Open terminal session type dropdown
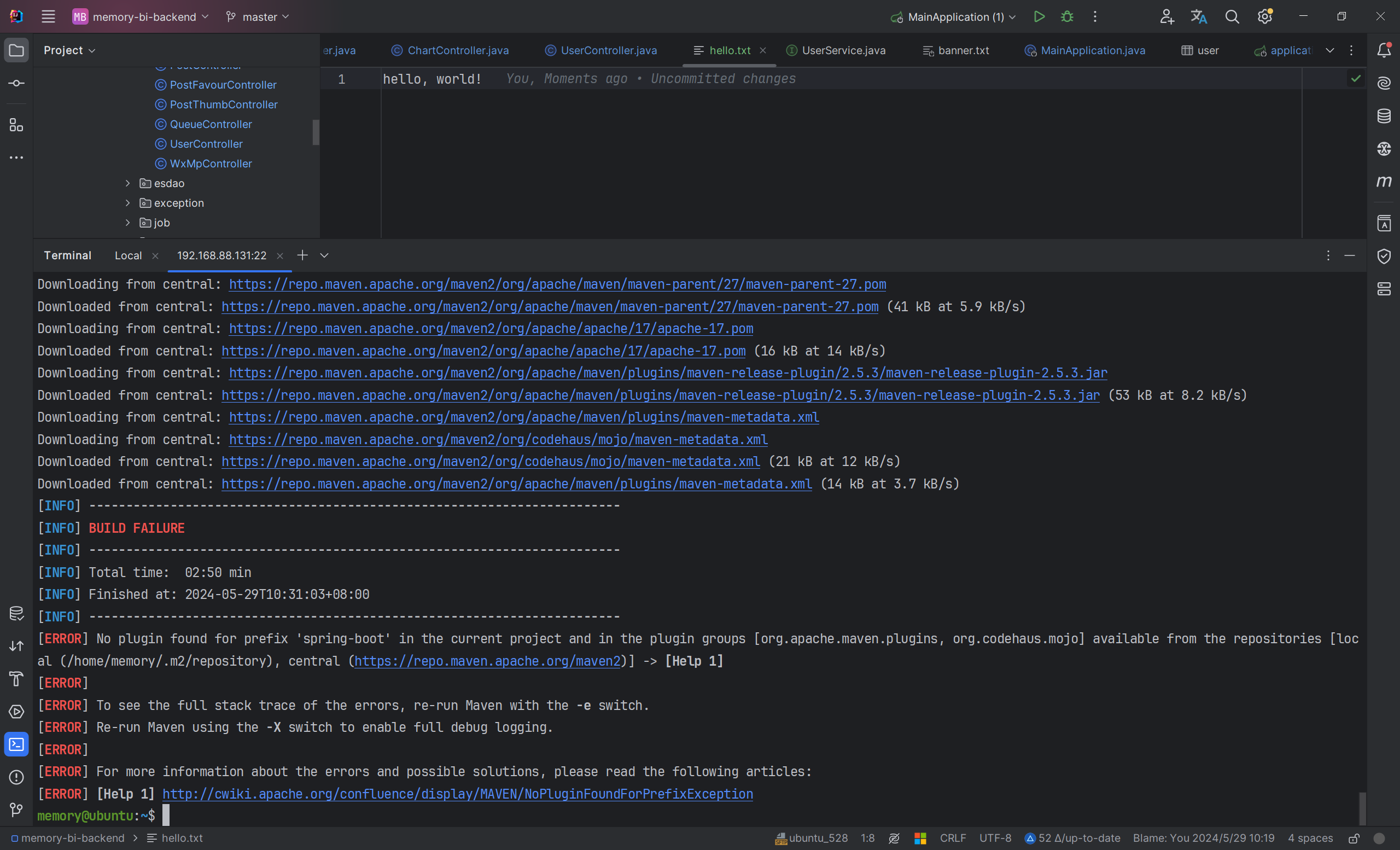 pyautogui.click(x=324, y=255)
